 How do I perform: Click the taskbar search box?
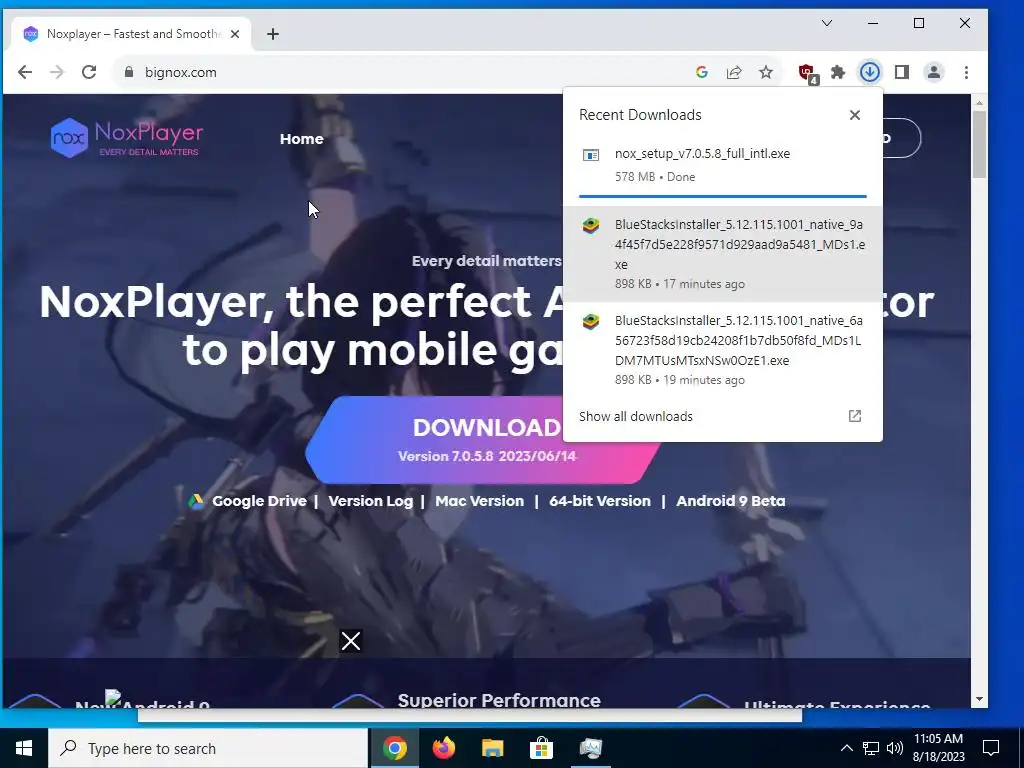(208, 748)
